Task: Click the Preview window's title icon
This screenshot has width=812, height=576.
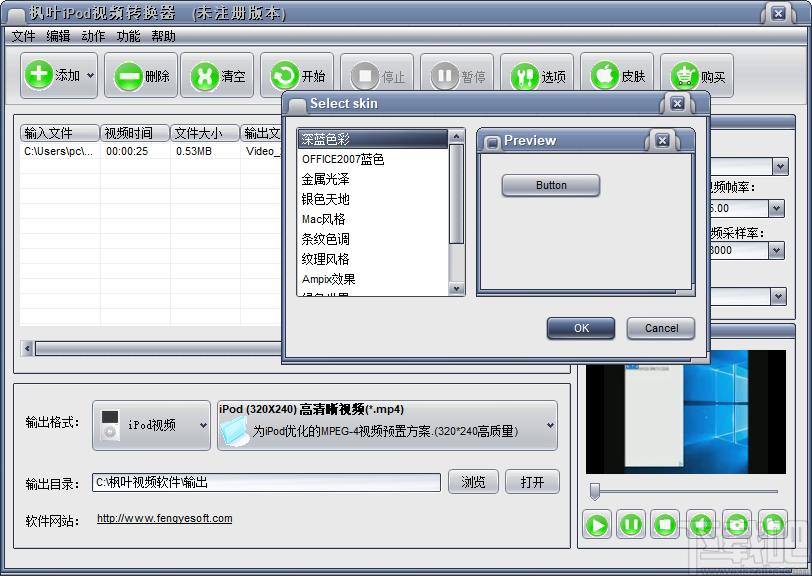Action: tap(492, 141)
